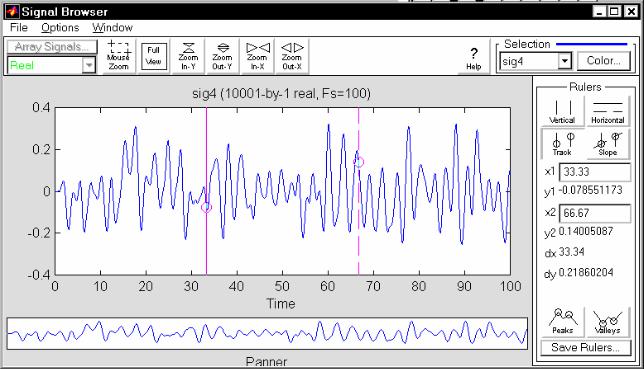Click the y1 value -0.07855173

point(590,190)
